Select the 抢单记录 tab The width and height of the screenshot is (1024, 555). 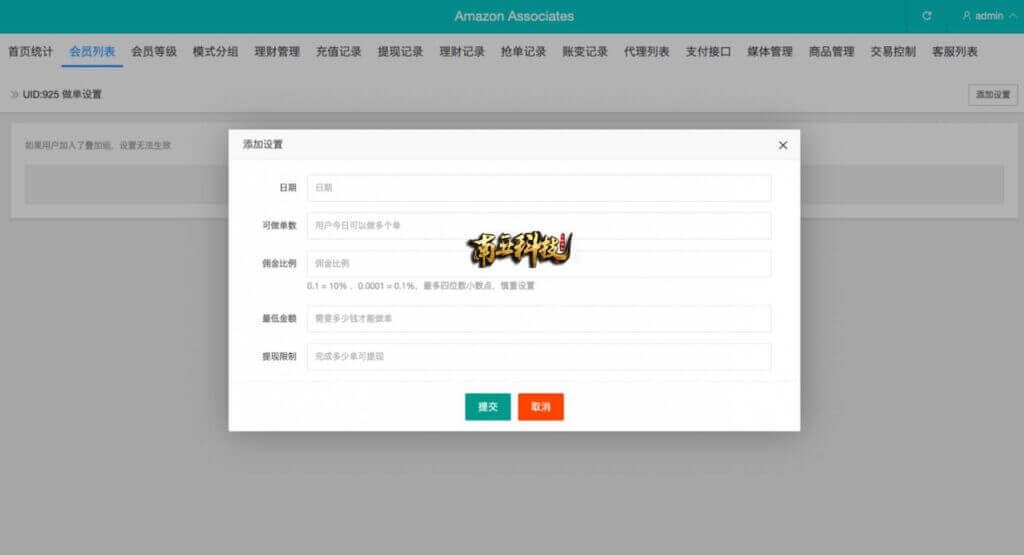click(523, 52)
